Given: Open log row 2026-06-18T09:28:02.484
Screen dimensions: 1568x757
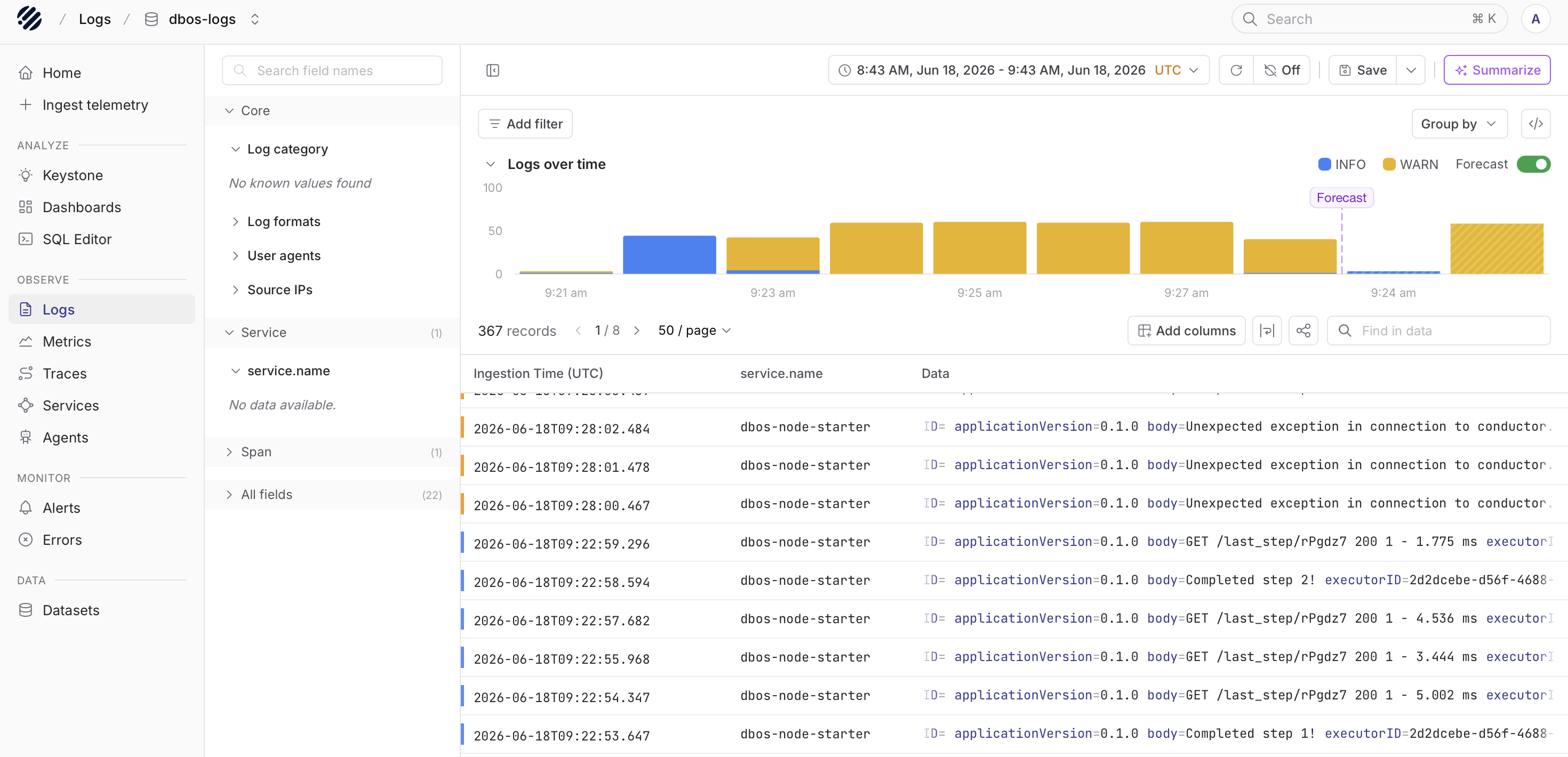Looking at the screenshot, I should [x=1013, y=426].
